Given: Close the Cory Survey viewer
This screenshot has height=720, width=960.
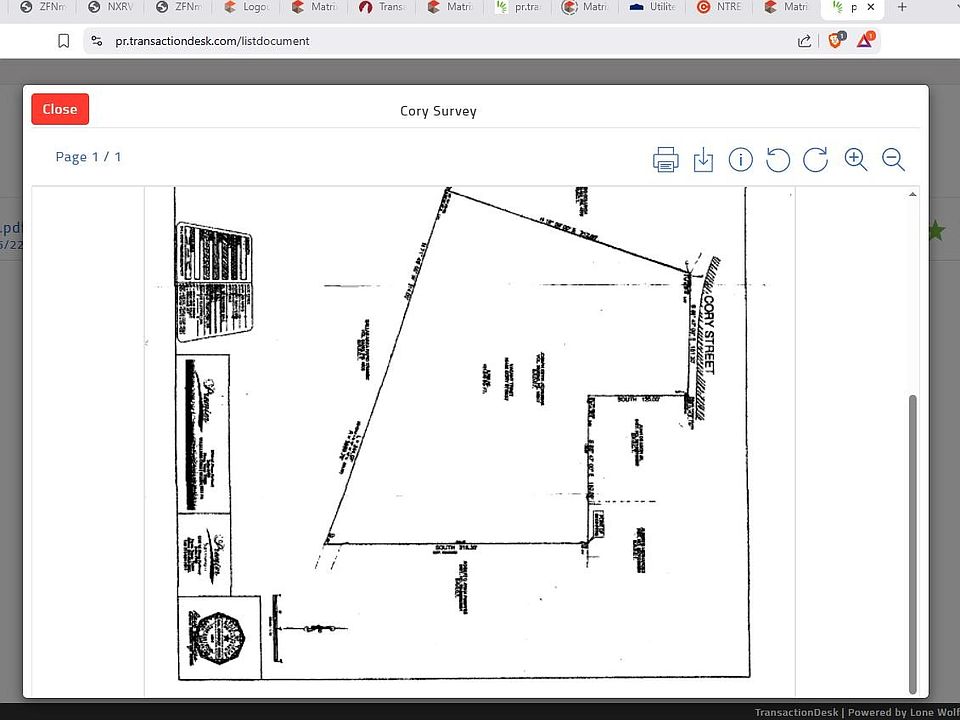Looking at the screenshot, I should pyautogui.click(x=60, y=109).
